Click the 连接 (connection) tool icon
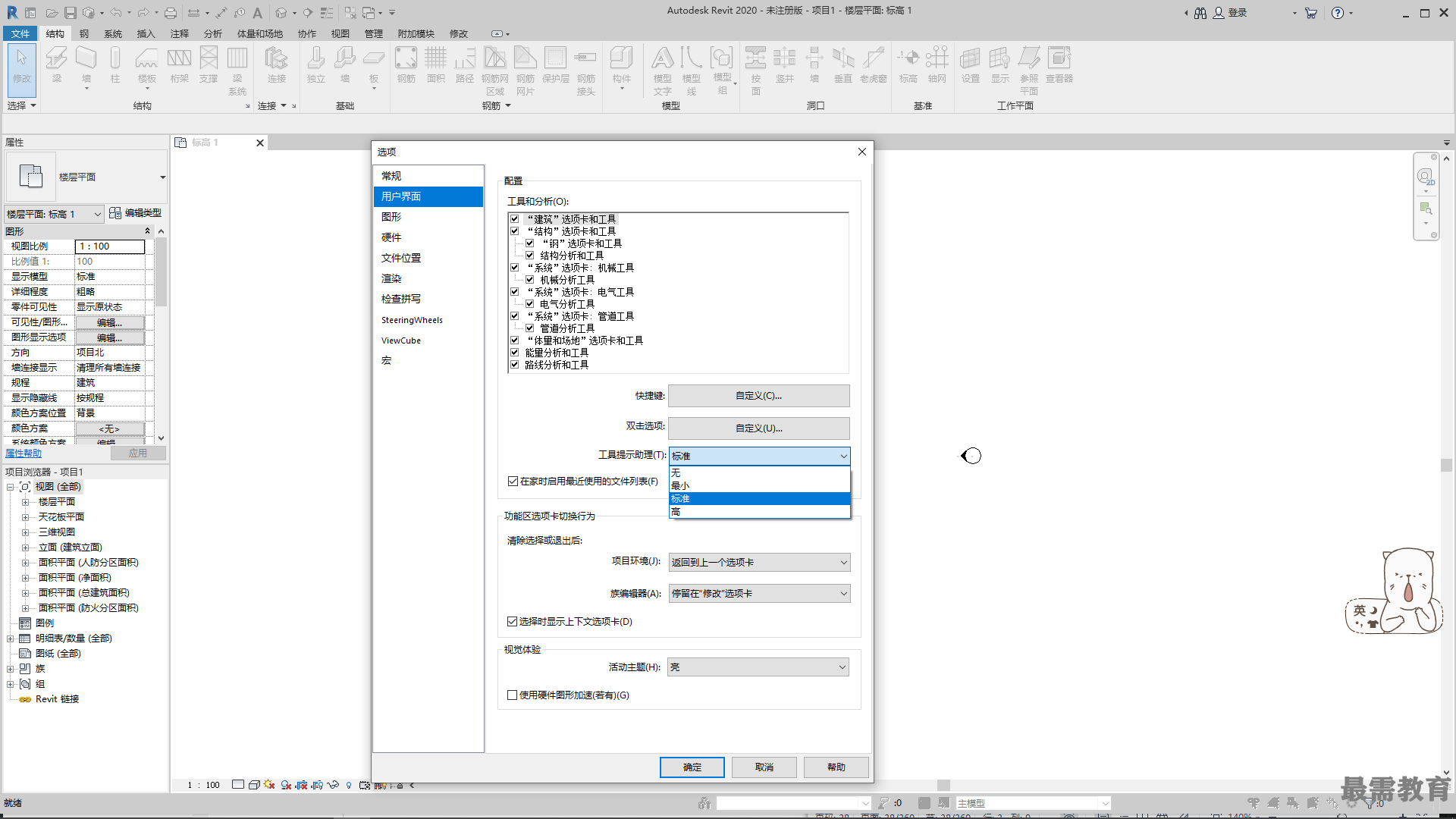This screenshot has height=819, width=1456. point(276,64)
